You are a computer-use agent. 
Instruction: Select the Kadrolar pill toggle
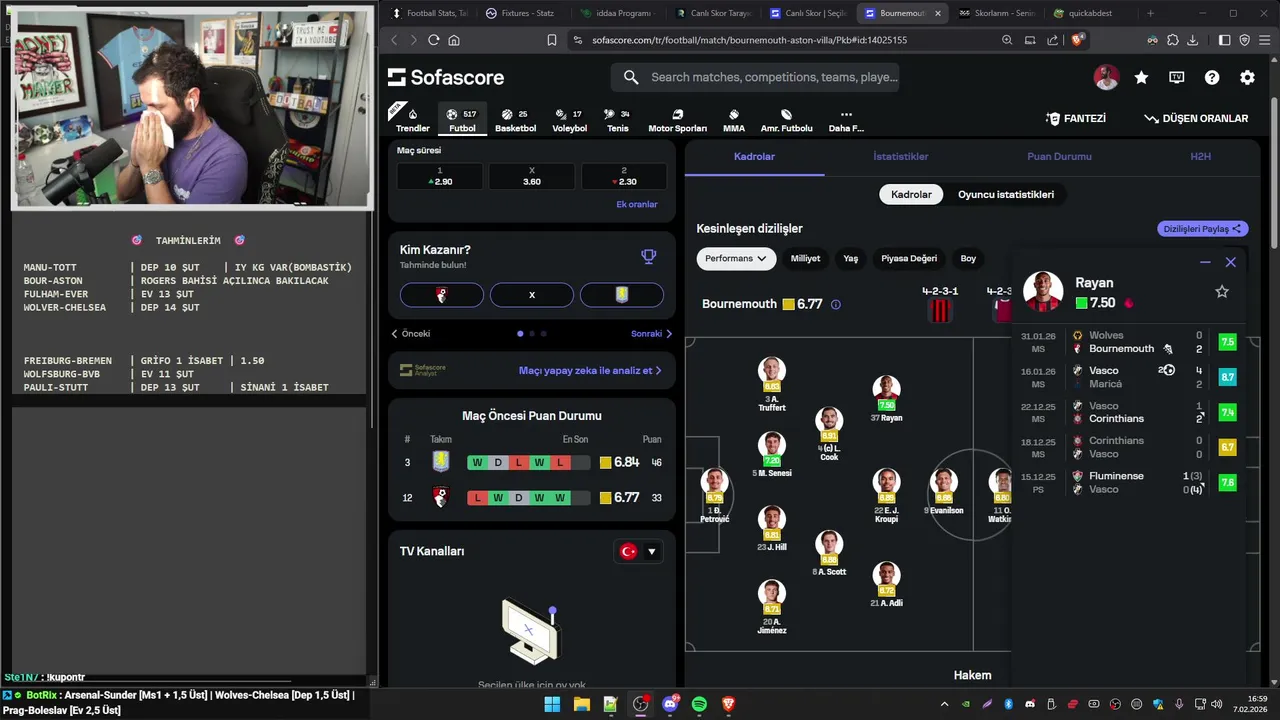coord(911,195)
